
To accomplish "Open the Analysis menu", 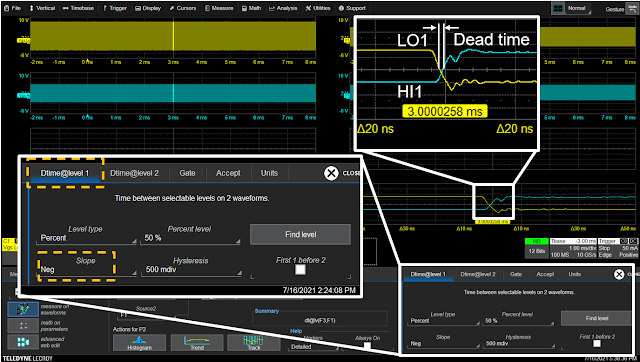I will [284, 8].
